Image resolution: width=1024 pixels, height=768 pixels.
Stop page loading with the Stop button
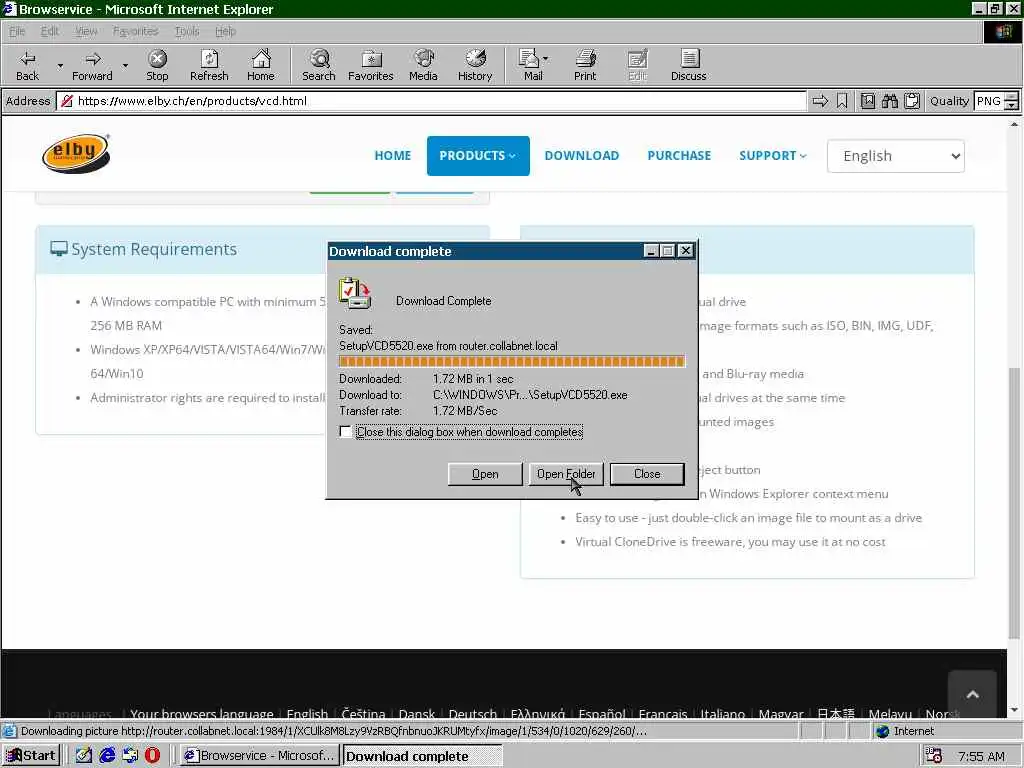(x=157, y=65)
